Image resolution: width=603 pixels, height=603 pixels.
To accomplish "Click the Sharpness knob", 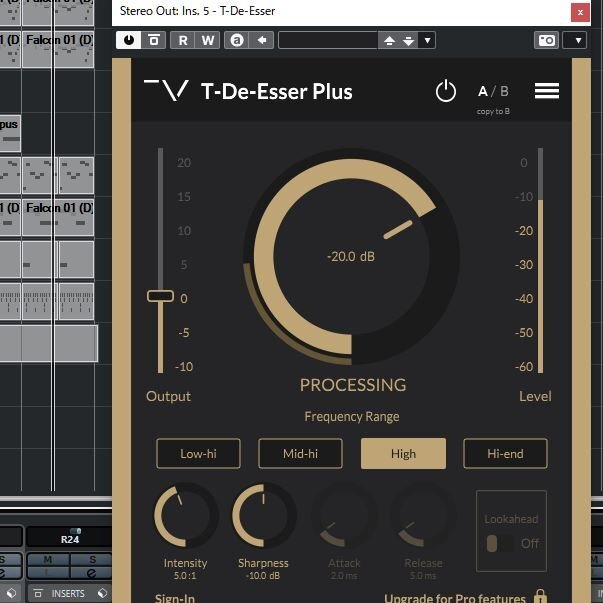I will point(264,516).
